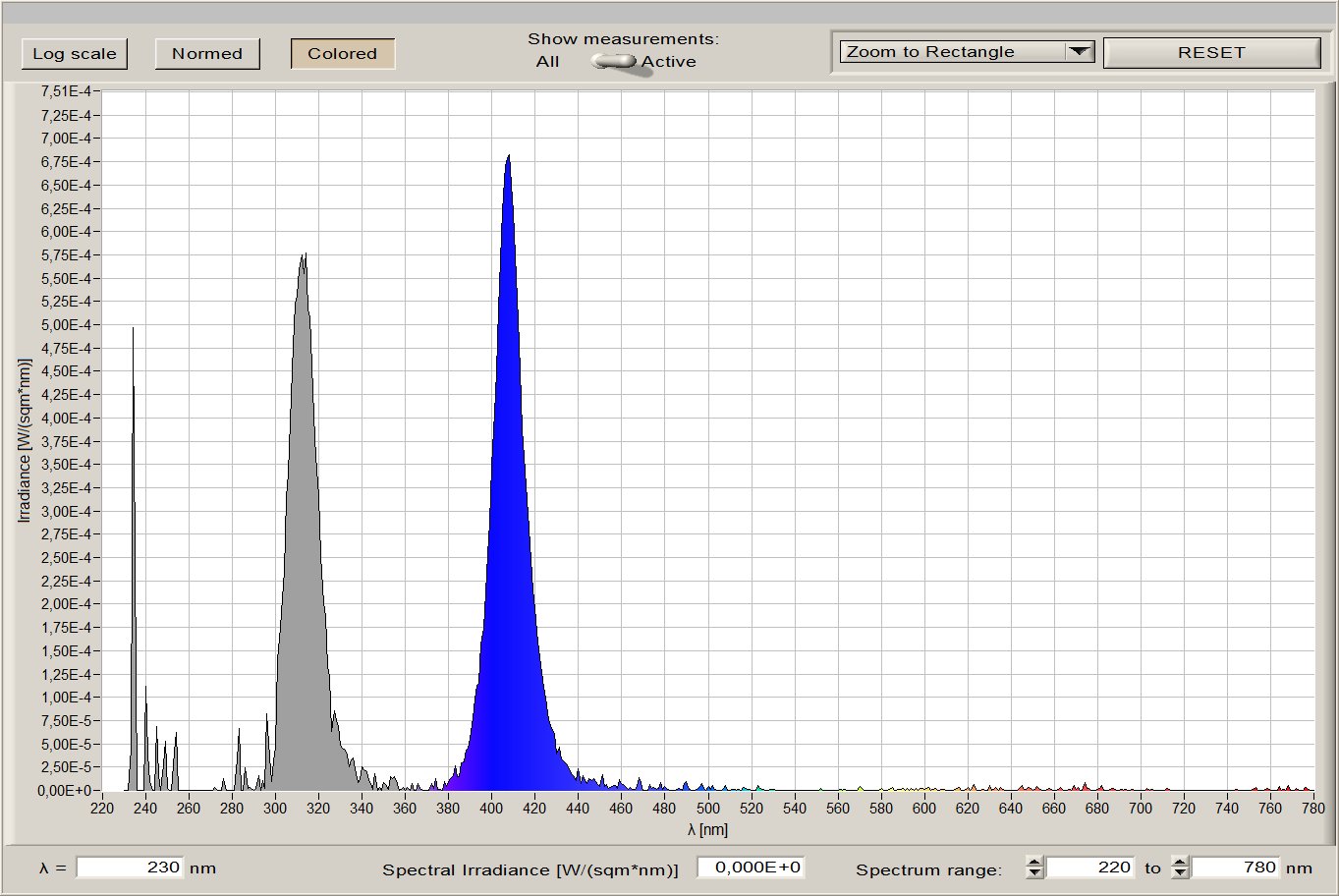Decrease spectrum range end with down arrow
Screen dimensions: 1339x896
click(x=1180, y=873)
